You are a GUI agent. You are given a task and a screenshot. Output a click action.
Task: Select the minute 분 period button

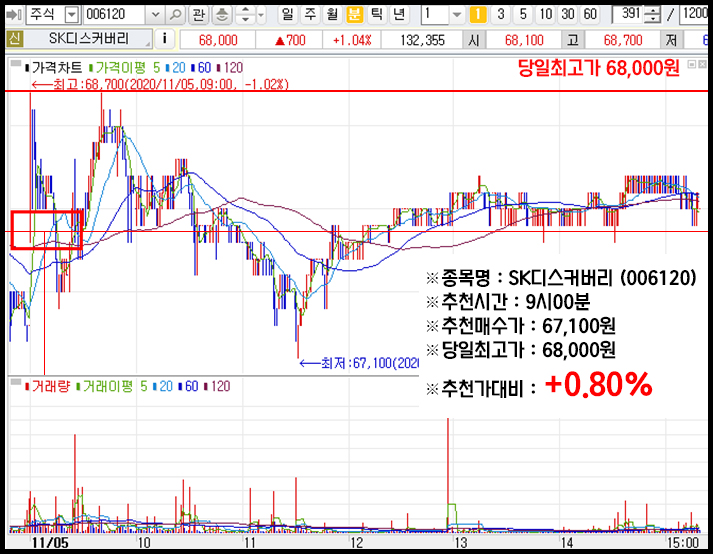click(x=354, y=15)
